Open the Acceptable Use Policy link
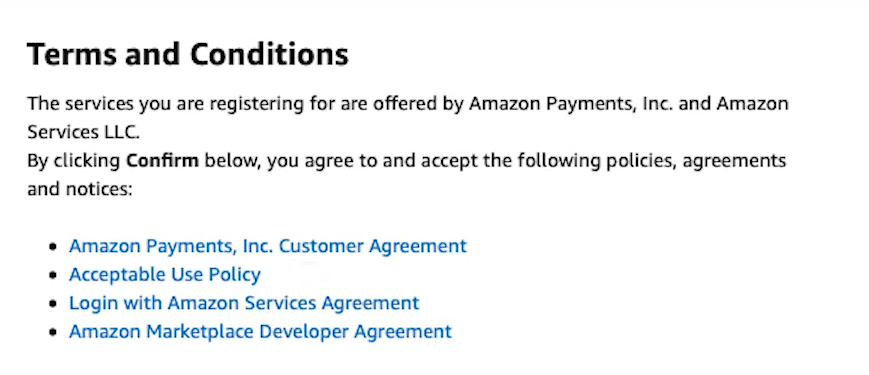869x375 pixels. 165,275
